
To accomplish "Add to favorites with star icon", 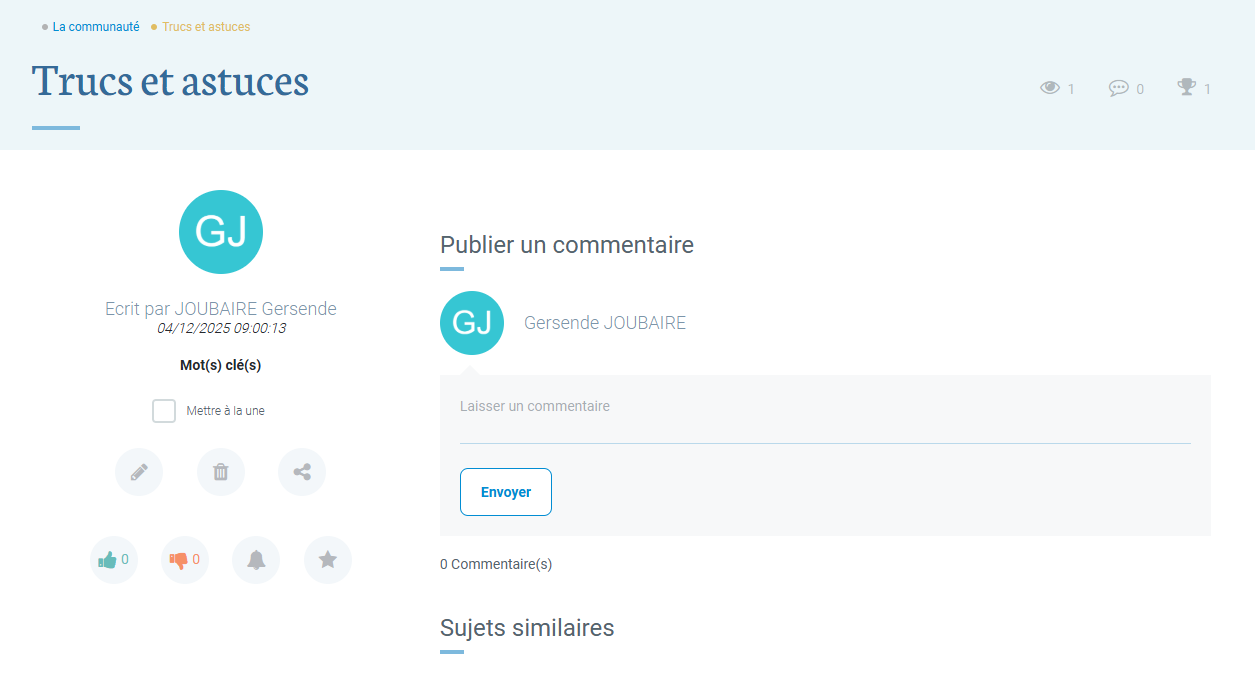I will point(327,560).
